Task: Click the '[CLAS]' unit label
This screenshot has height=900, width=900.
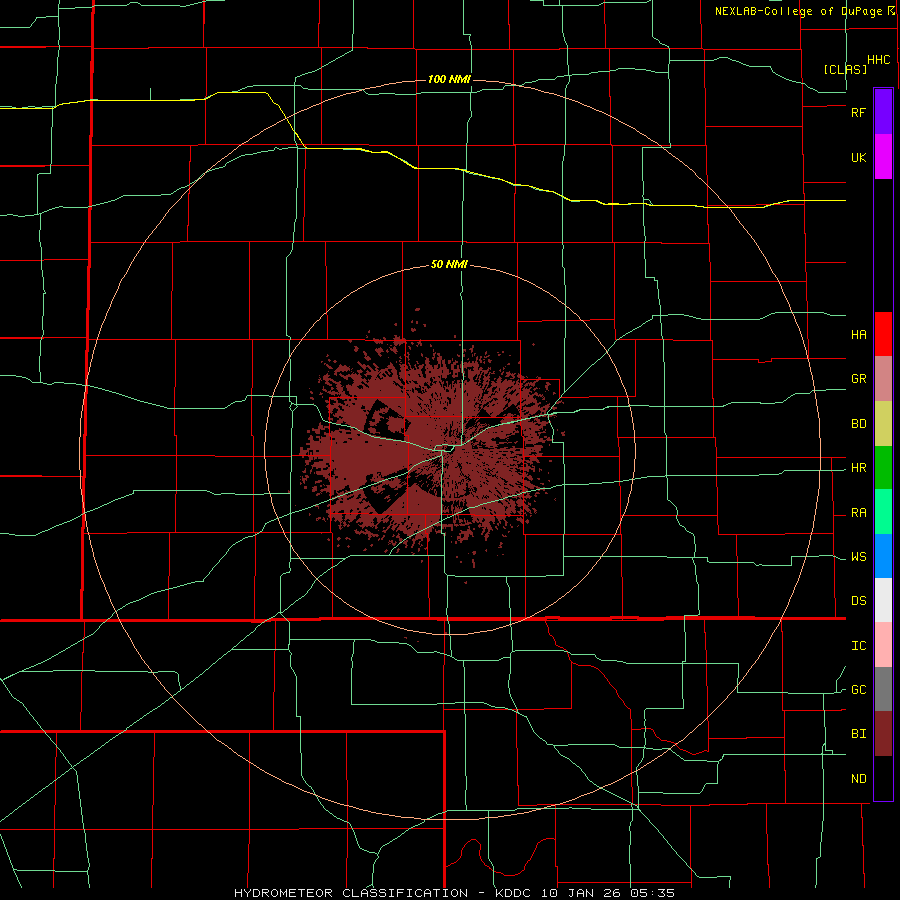Action: coord(845,69)
